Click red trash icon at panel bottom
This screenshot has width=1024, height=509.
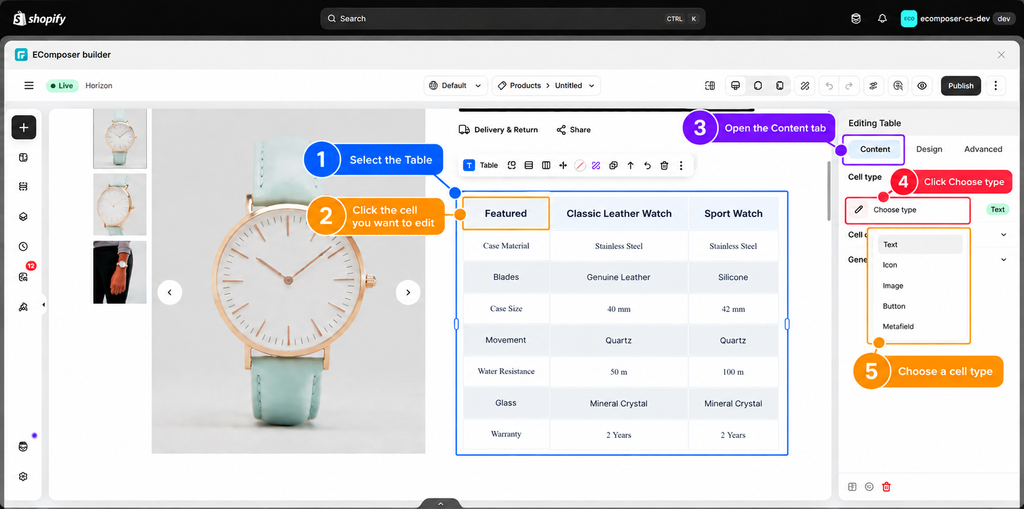[886, 487]
